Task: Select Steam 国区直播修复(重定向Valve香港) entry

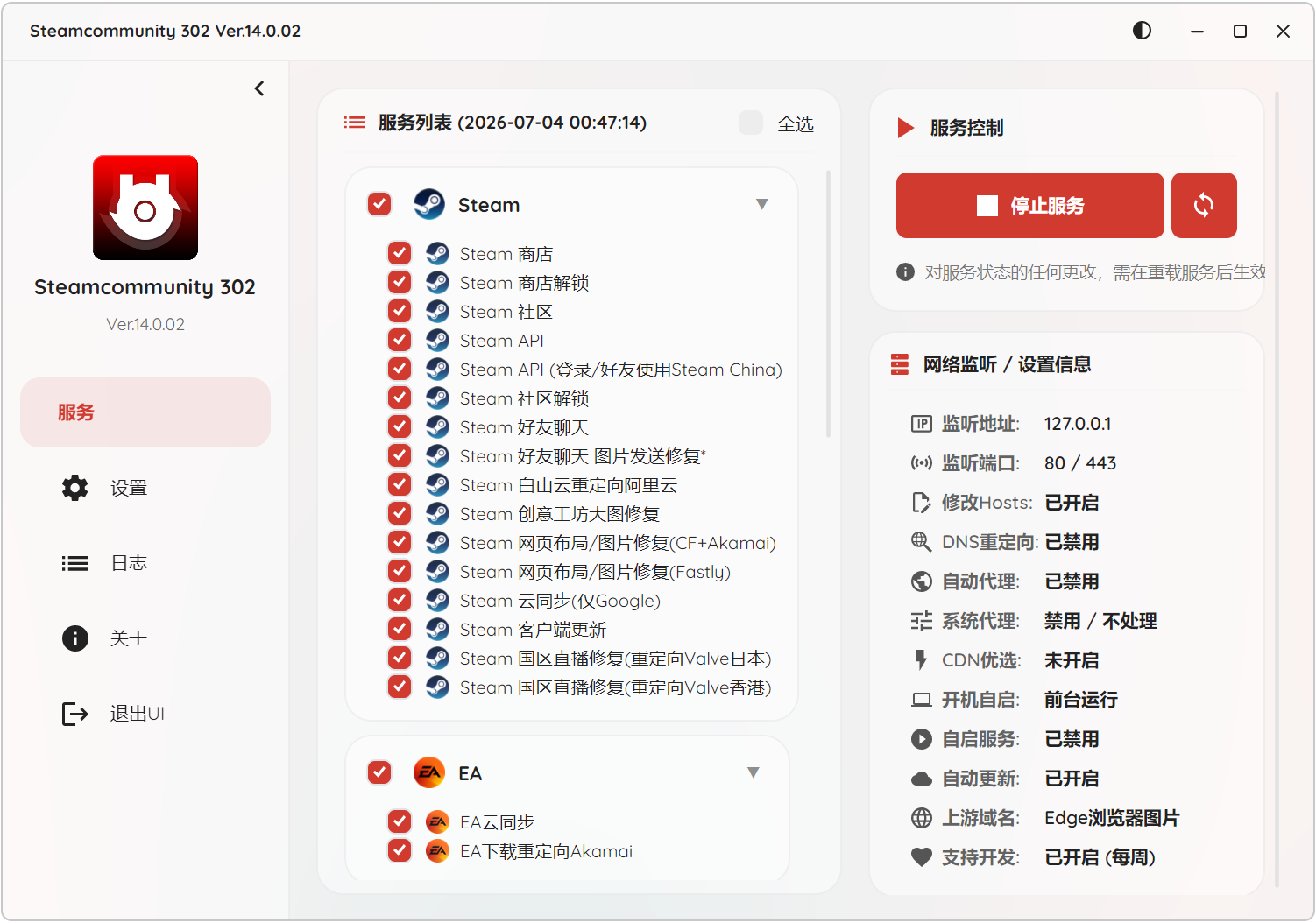Action: 615,687
